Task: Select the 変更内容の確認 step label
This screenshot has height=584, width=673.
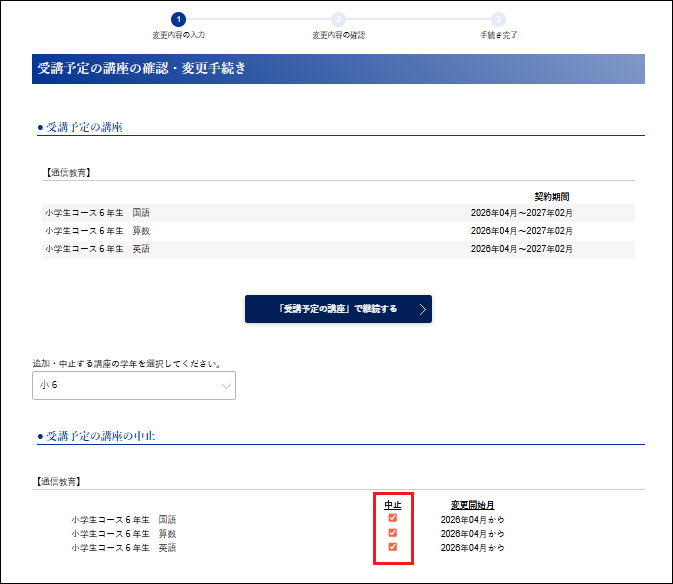Action: pyautogui.click(x=338, y=35)
